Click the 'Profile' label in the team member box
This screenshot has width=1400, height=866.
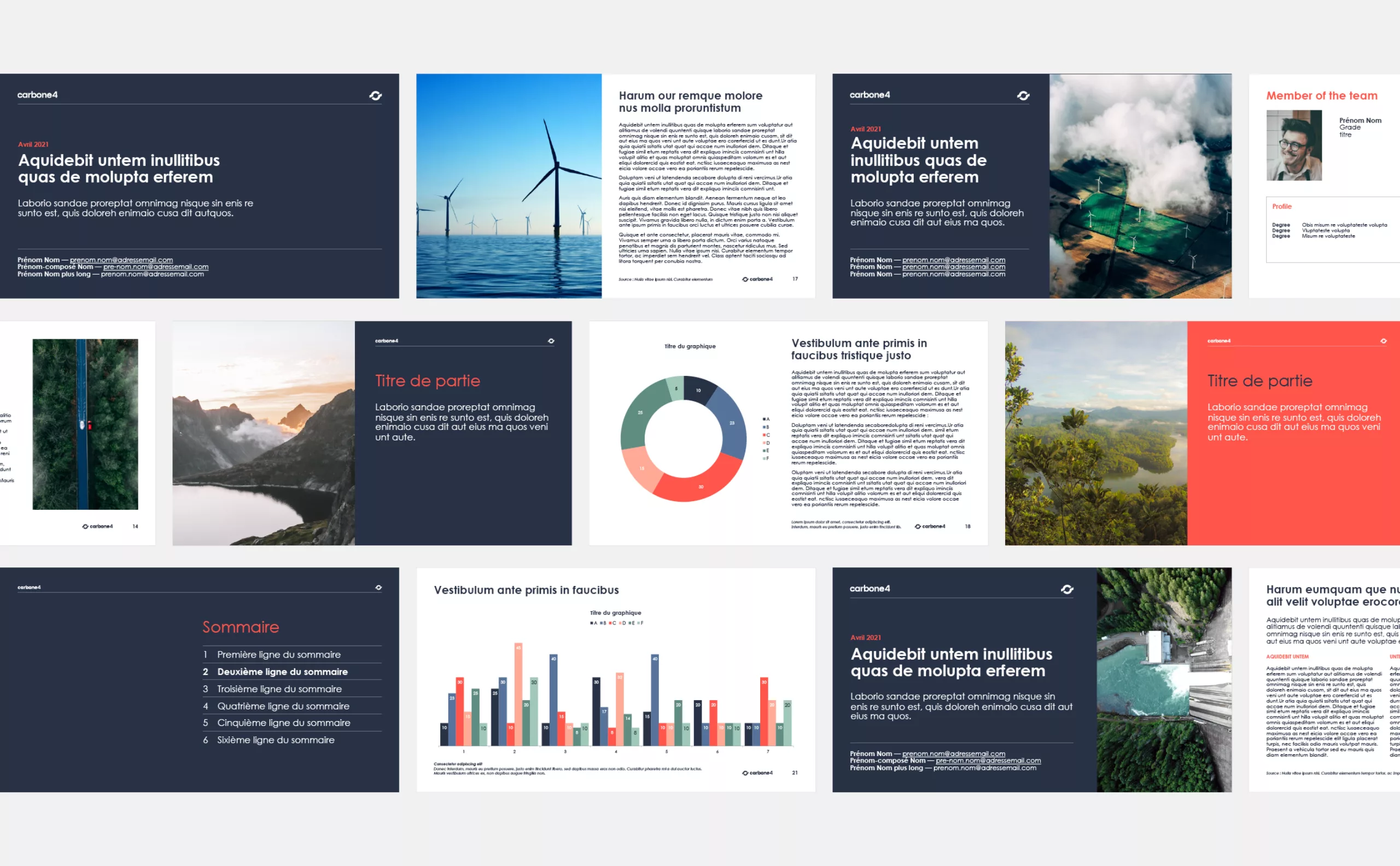(x=1281, y=206)
